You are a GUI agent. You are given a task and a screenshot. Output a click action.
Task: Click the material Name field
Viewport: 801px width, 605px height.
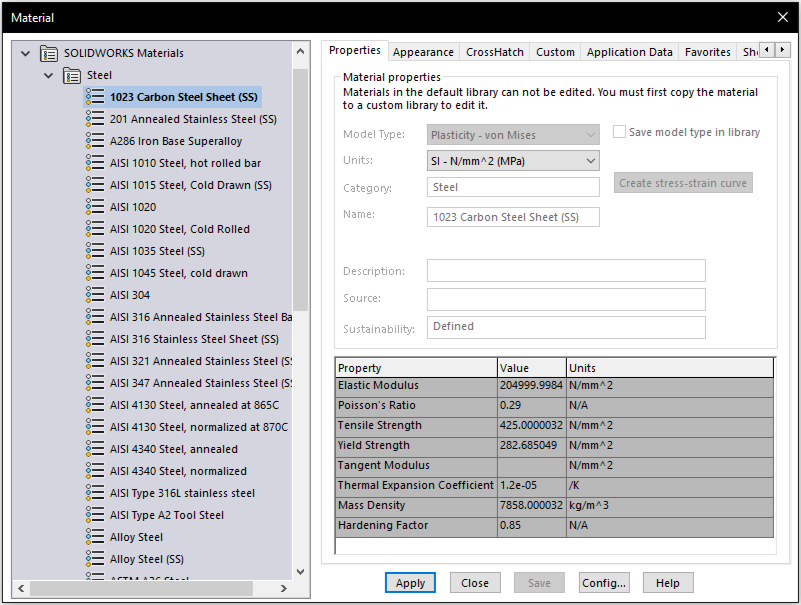pyautogui.click(x=513, y=217)
